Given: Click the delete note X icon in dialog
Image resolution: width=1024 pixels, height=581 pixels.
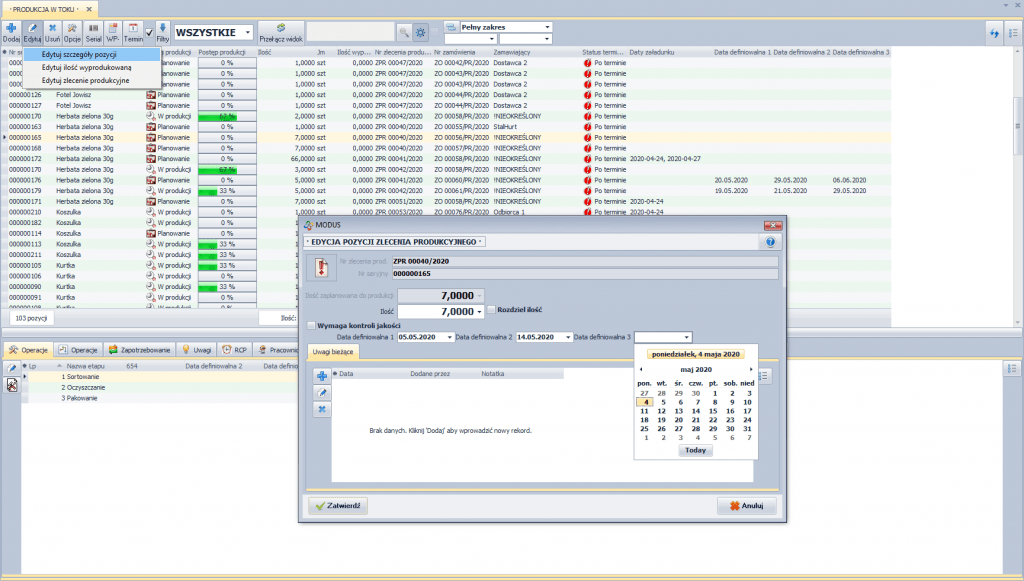Looking at the screenshot, I should coord(322,409).
